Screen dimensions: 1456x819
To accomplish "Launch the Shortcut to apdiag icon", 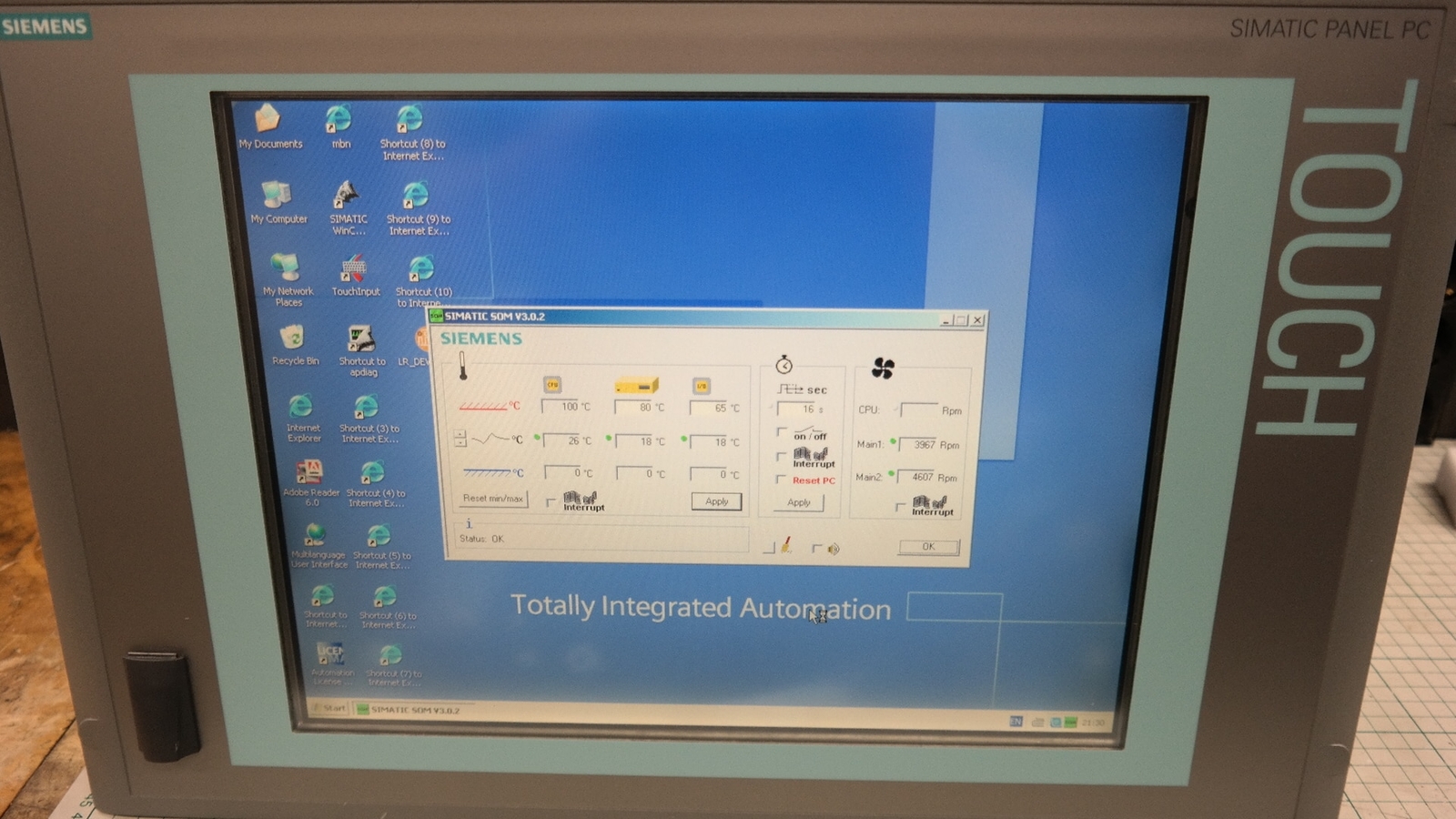I will 362,351.
